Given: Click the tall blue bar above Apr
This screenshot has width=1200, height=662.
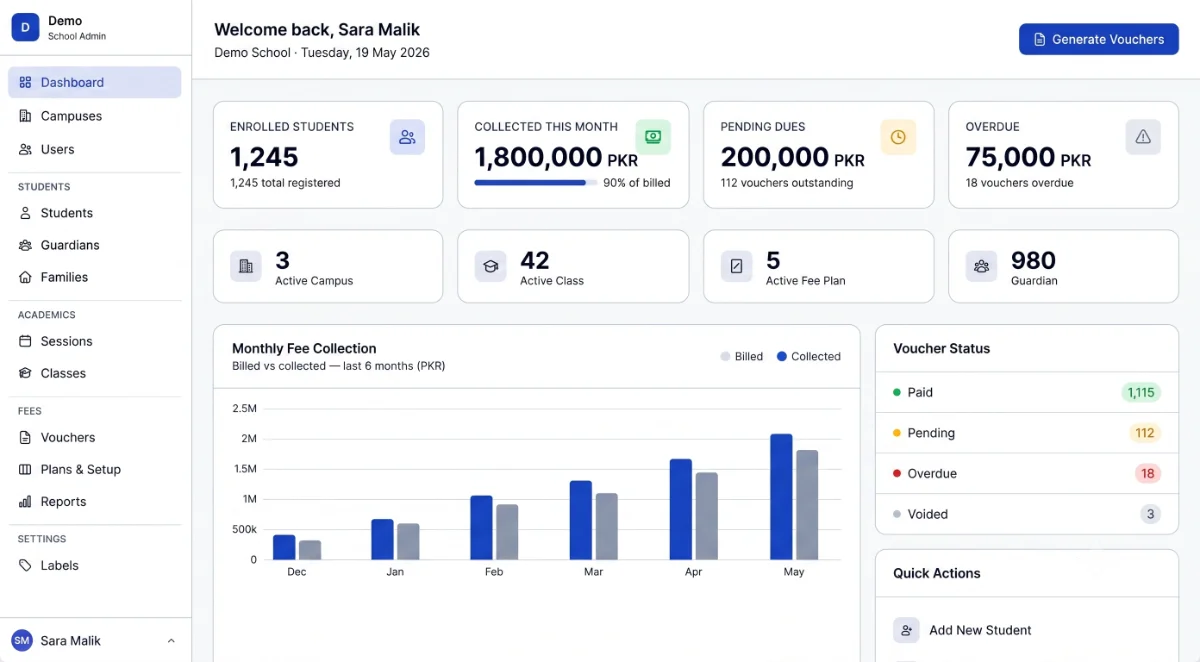Looking at the screenshot, I should click(681, 510).
